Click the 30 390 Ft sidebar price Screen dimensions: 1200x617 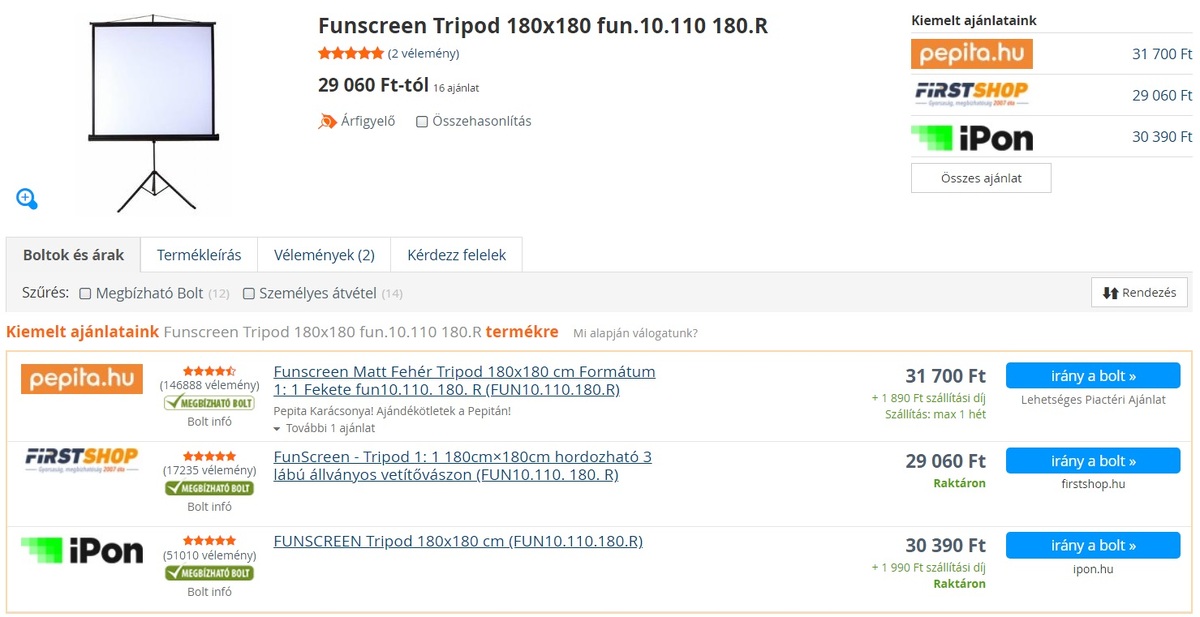(x=1162, y=137)
